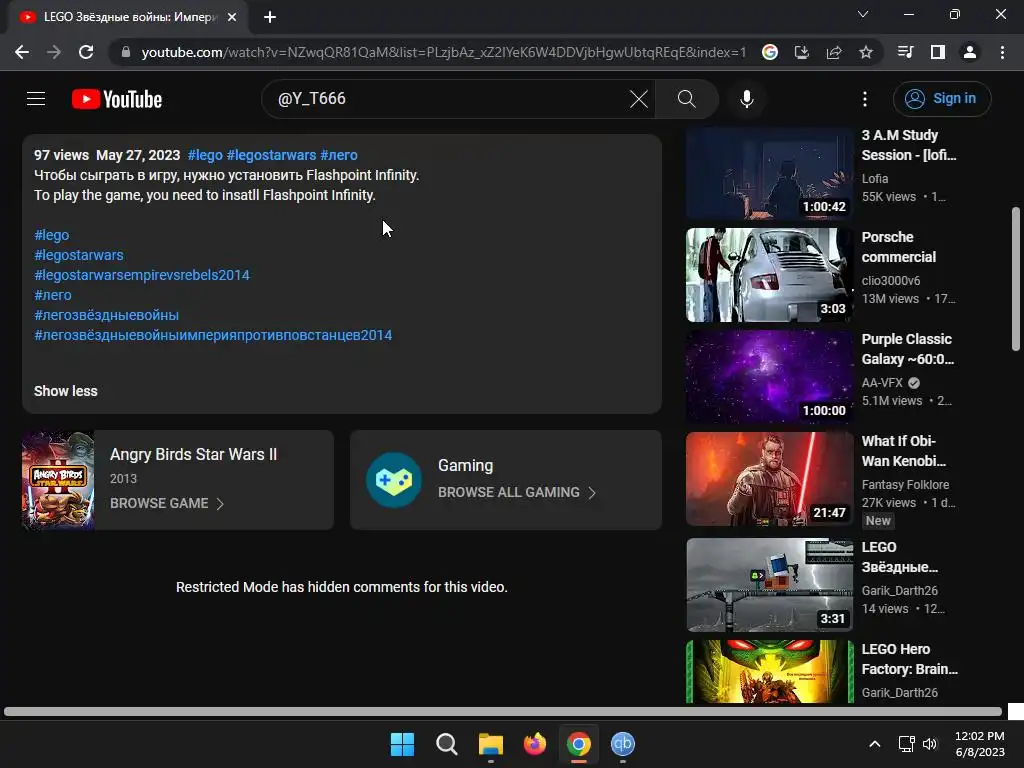Viewport: 1024px width, 768px height.
Task: Visit clio3000v6 channel name
Action: tap(891, 281)
